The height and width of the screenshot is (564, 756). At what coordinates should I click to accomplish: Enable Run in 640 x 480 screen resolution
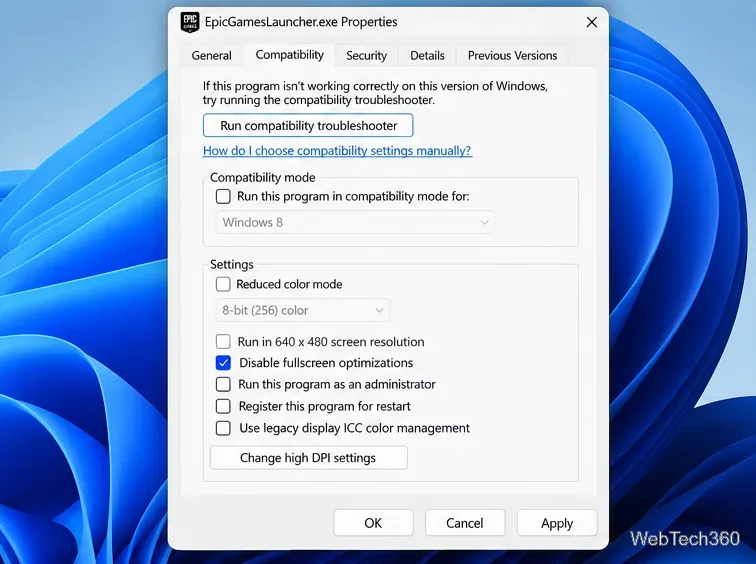point(223,342)
